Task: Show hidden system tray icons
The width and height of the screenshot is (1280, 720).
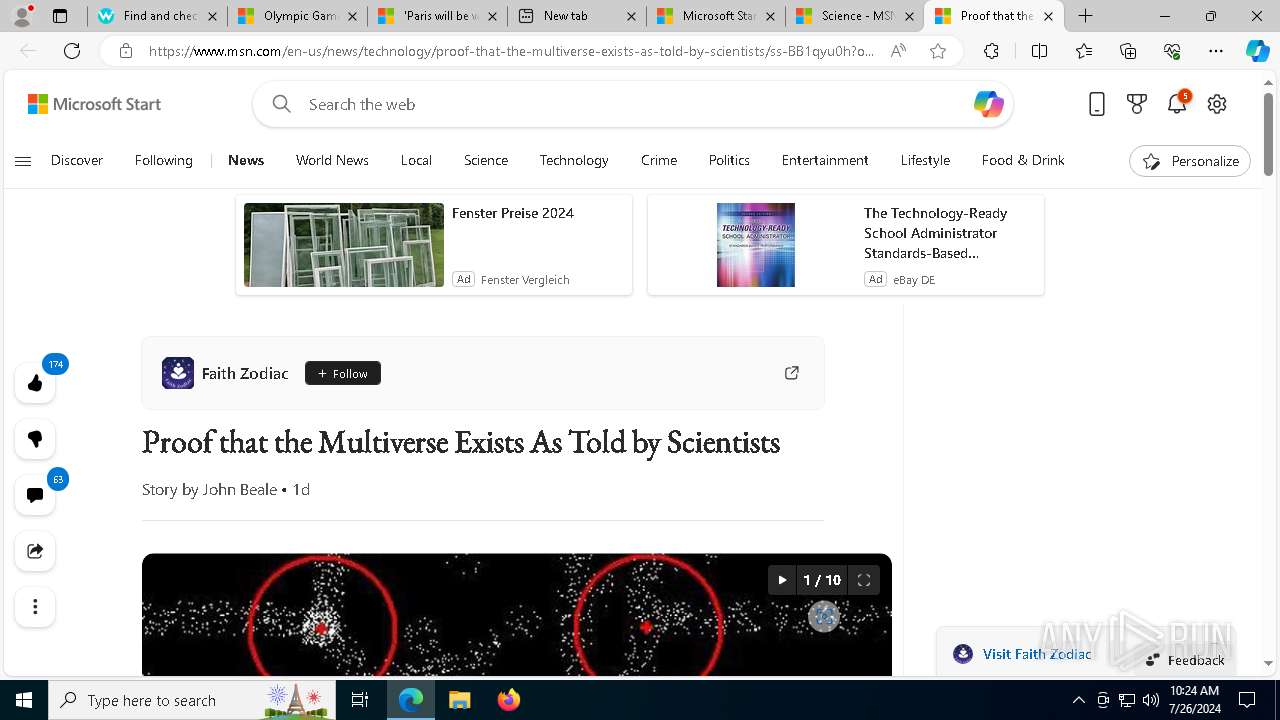Action: click(1078, 700)
